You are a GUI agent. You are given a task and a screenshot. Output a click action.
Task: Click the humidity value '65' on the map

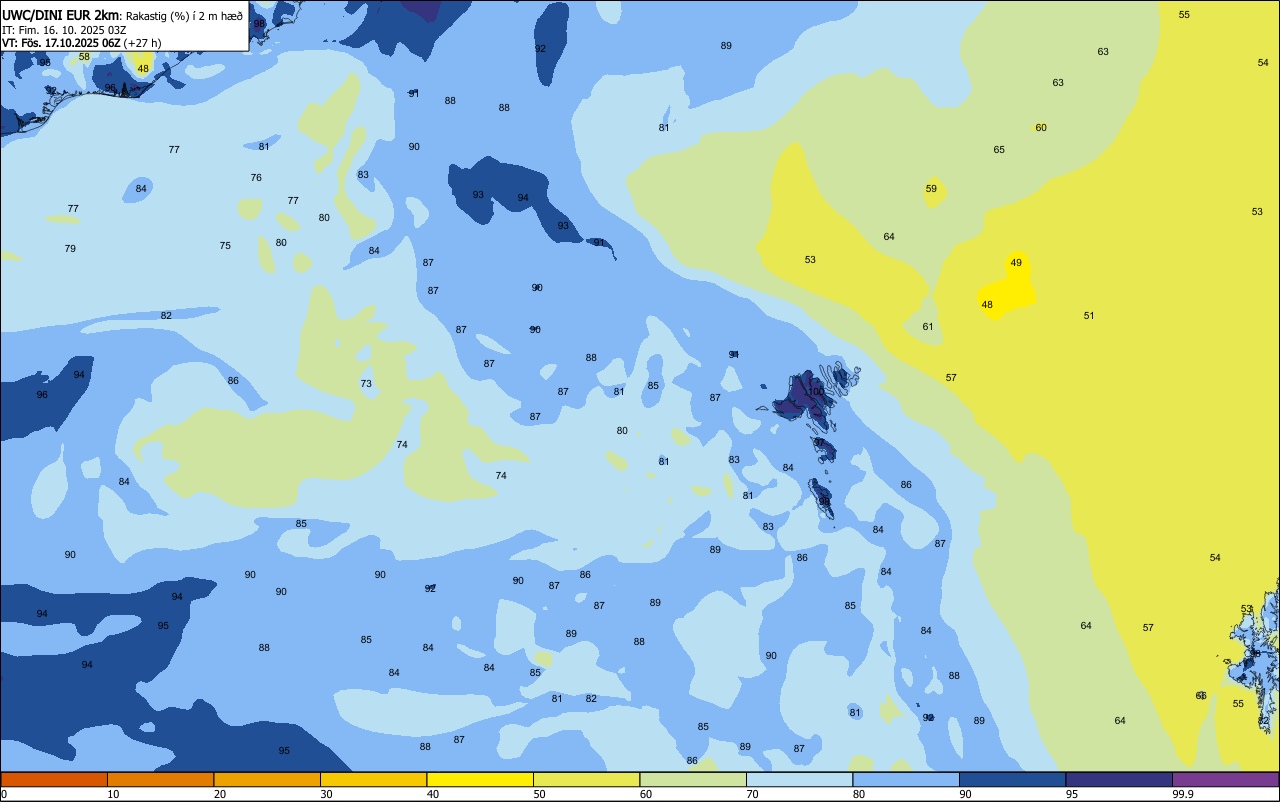coord(999,150)
